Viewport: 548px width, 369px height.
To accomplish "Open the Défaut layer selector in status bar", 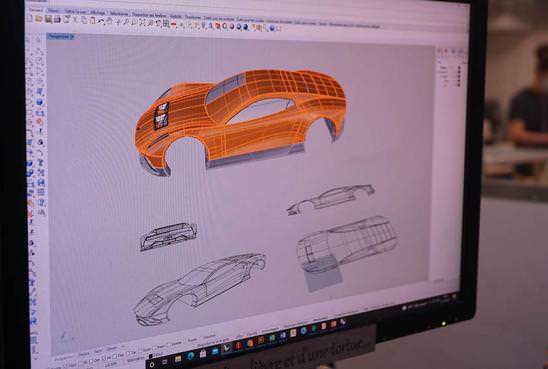I will point(158,353).
